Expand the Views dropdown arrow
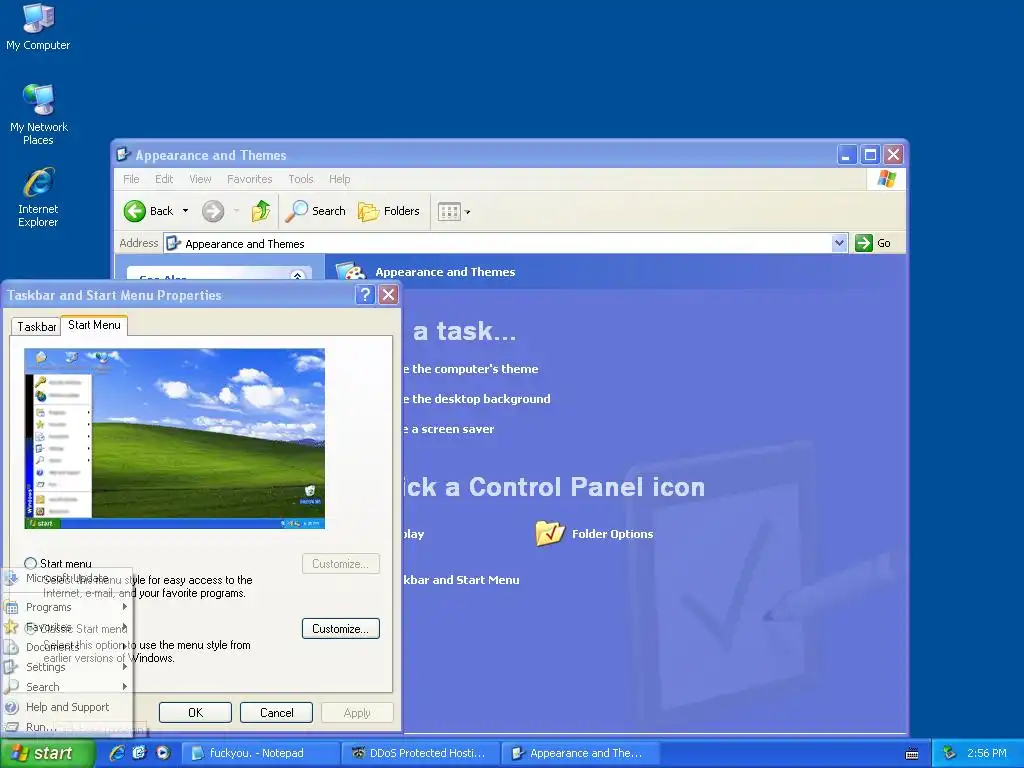The image size is (1024, 768). (468, 212)
